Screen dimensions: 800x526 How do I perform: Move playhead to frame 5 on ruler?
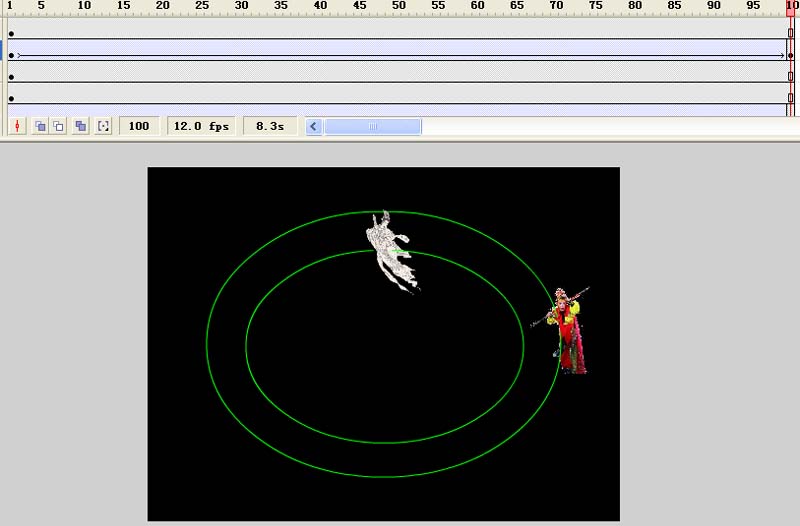coord(41,6)
